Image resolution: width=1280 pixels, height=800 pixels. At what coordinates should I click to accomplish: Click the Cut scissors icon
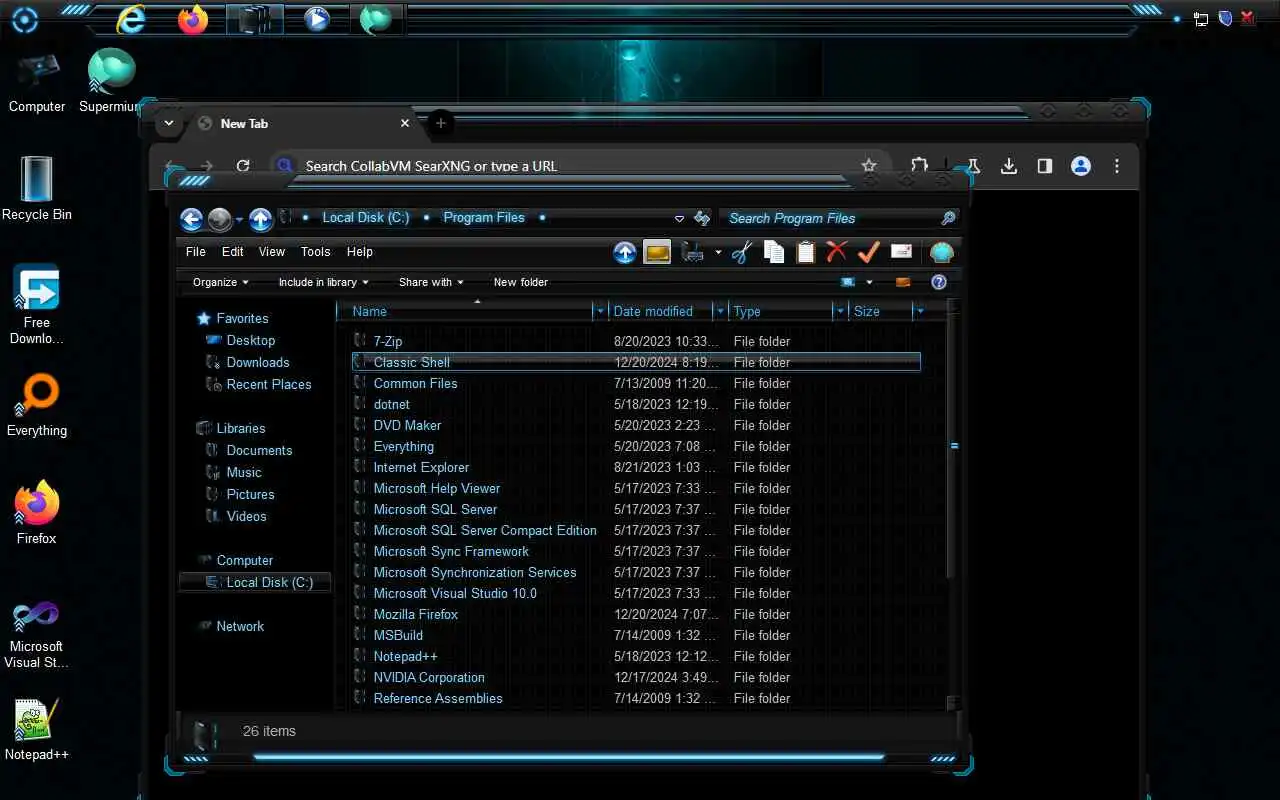click(741, 253)
